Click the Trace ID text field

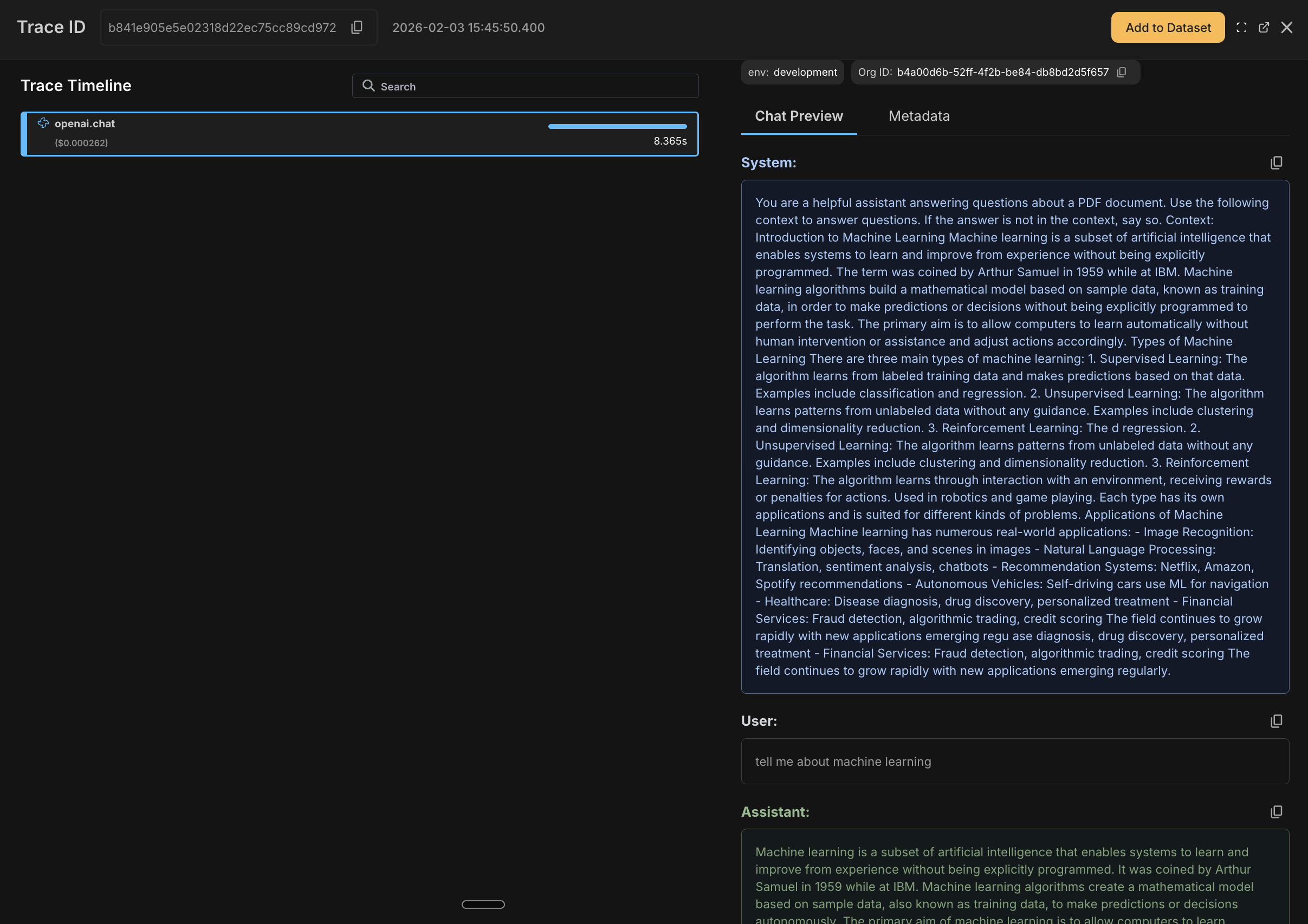coord(222,27)
